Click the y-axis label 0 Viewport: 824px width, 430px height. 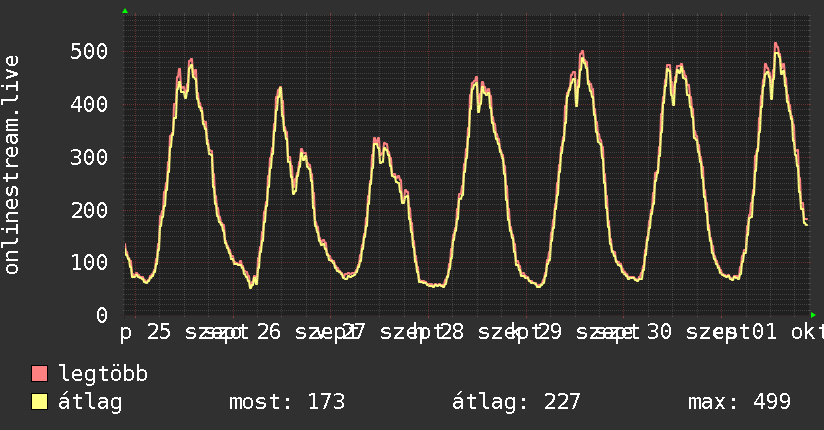coord(102,315)
